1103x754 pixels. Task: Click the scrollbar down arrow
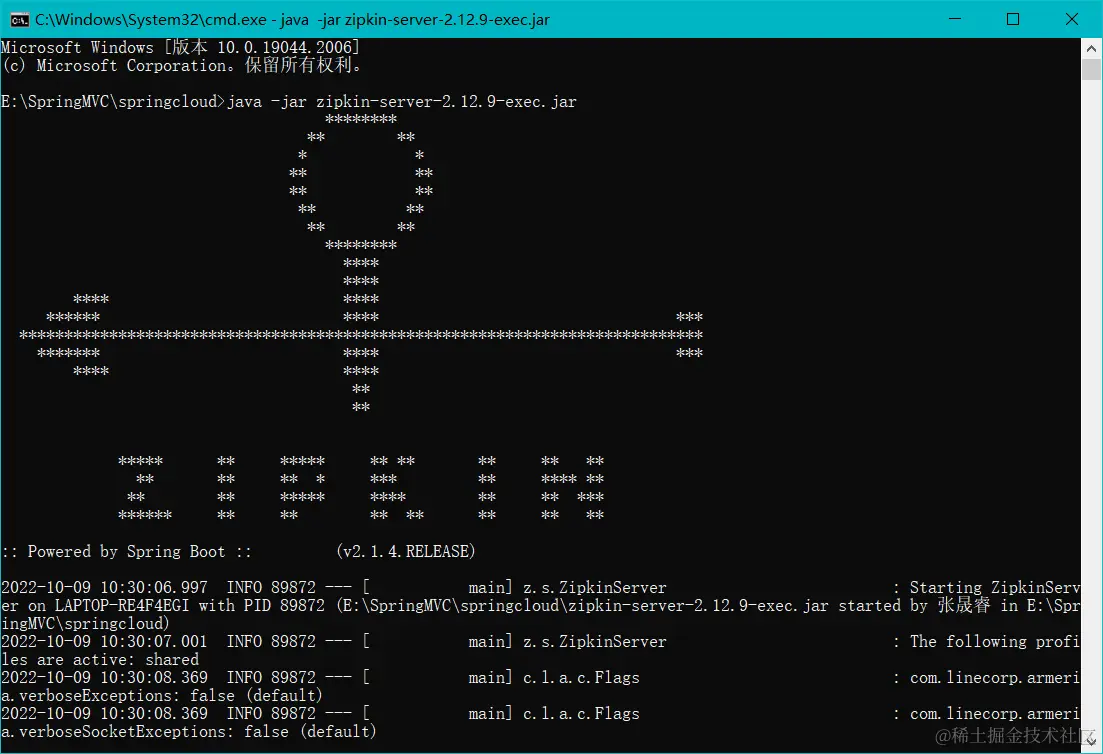(1091, 742)
